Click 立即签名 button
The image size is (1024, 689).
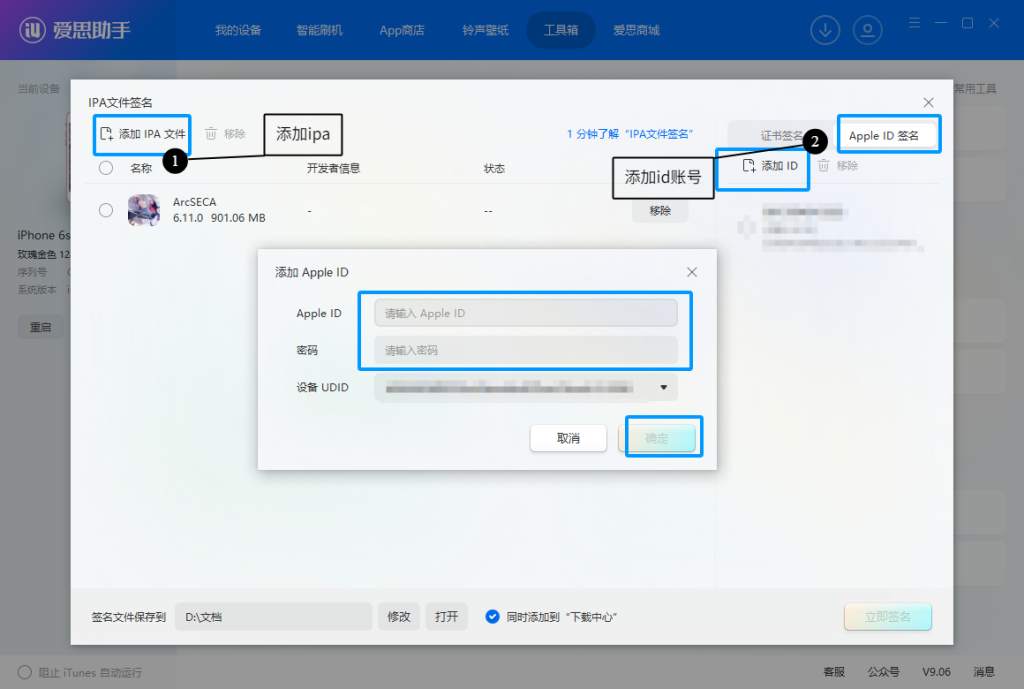pyautogui.click(x=888, y=617)
